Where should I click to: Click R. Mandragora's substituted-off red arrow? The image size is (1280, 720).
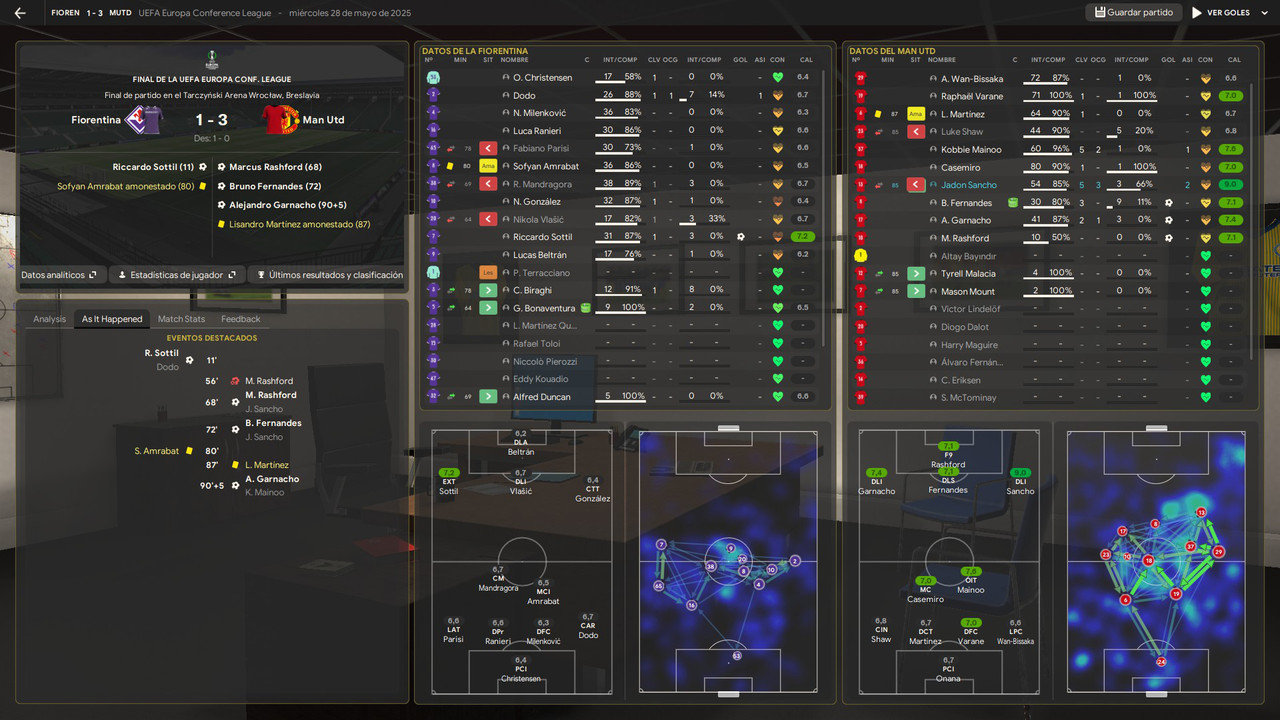click(x=488, y=184)
